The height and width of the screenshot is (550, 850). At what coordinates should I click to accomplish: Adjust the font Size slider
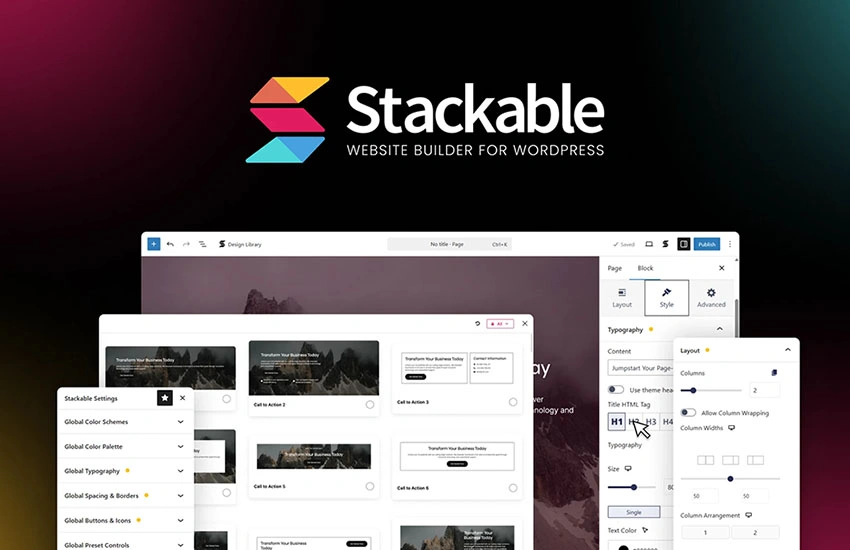coord(632,487)
